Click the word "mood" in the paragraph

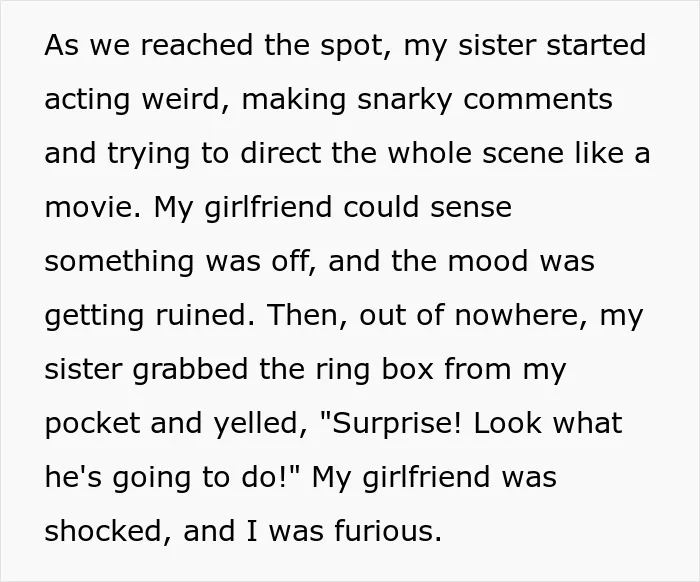(x=488, y=261)
